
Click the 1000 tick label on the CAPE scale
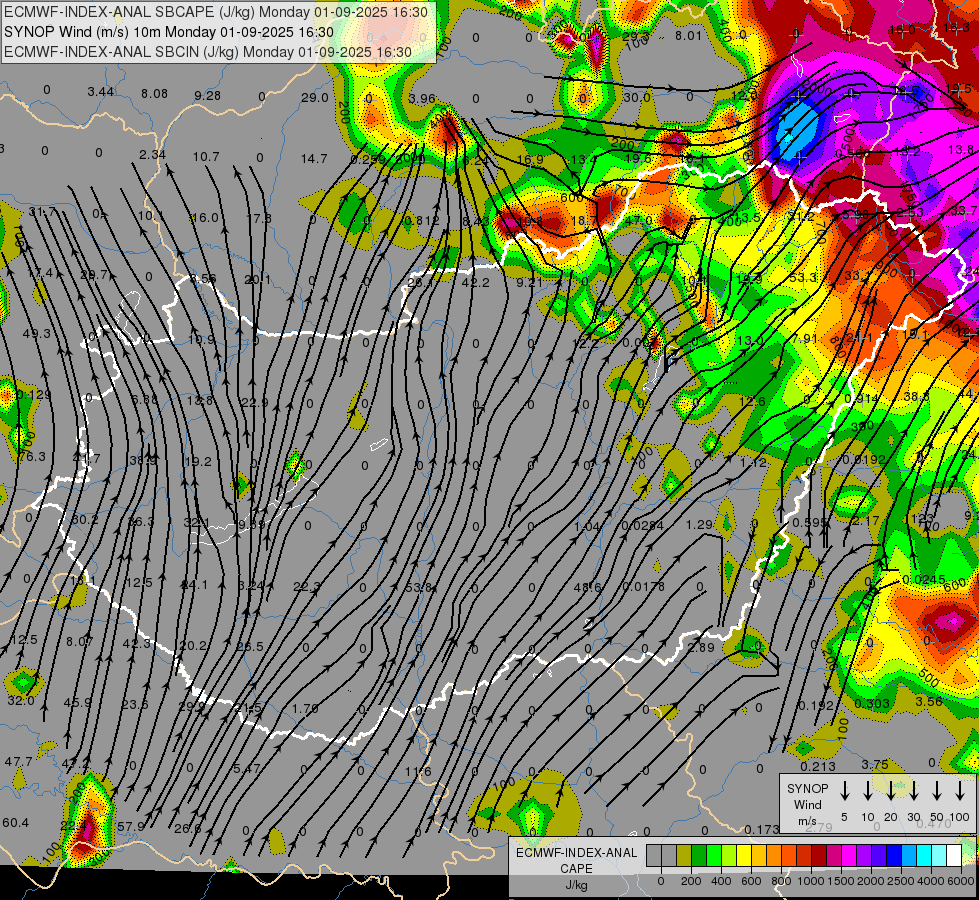click(811, 881)
